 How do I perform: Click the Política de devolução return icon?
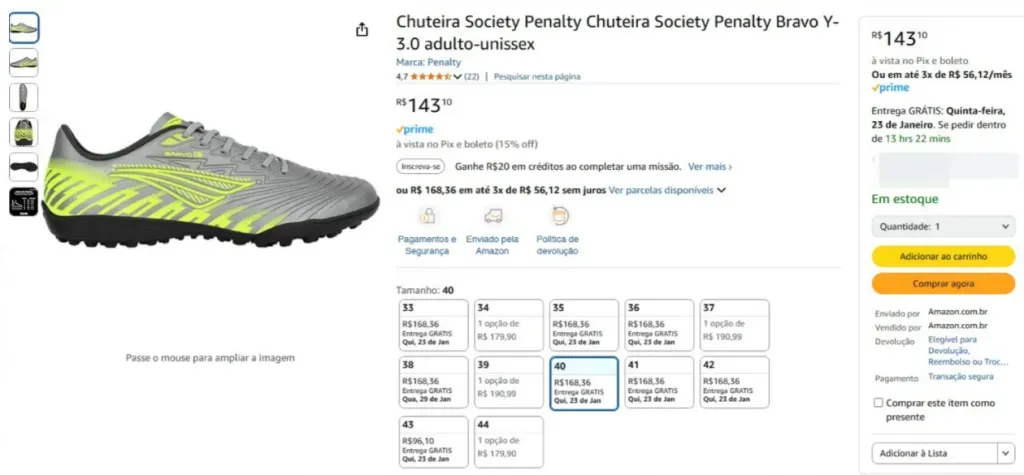pyautogui.click(x=558, y=216)
